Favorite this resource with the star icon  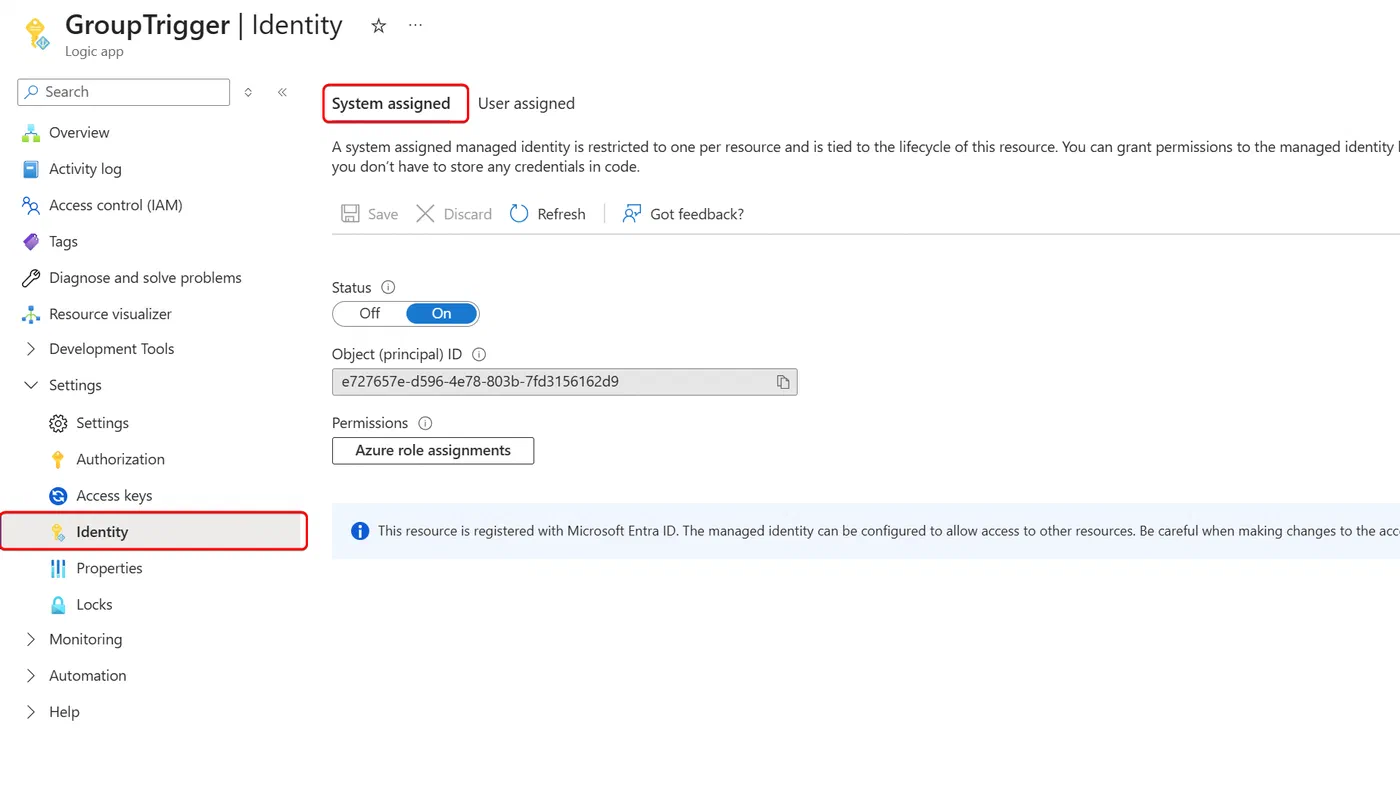pos(378,26)
